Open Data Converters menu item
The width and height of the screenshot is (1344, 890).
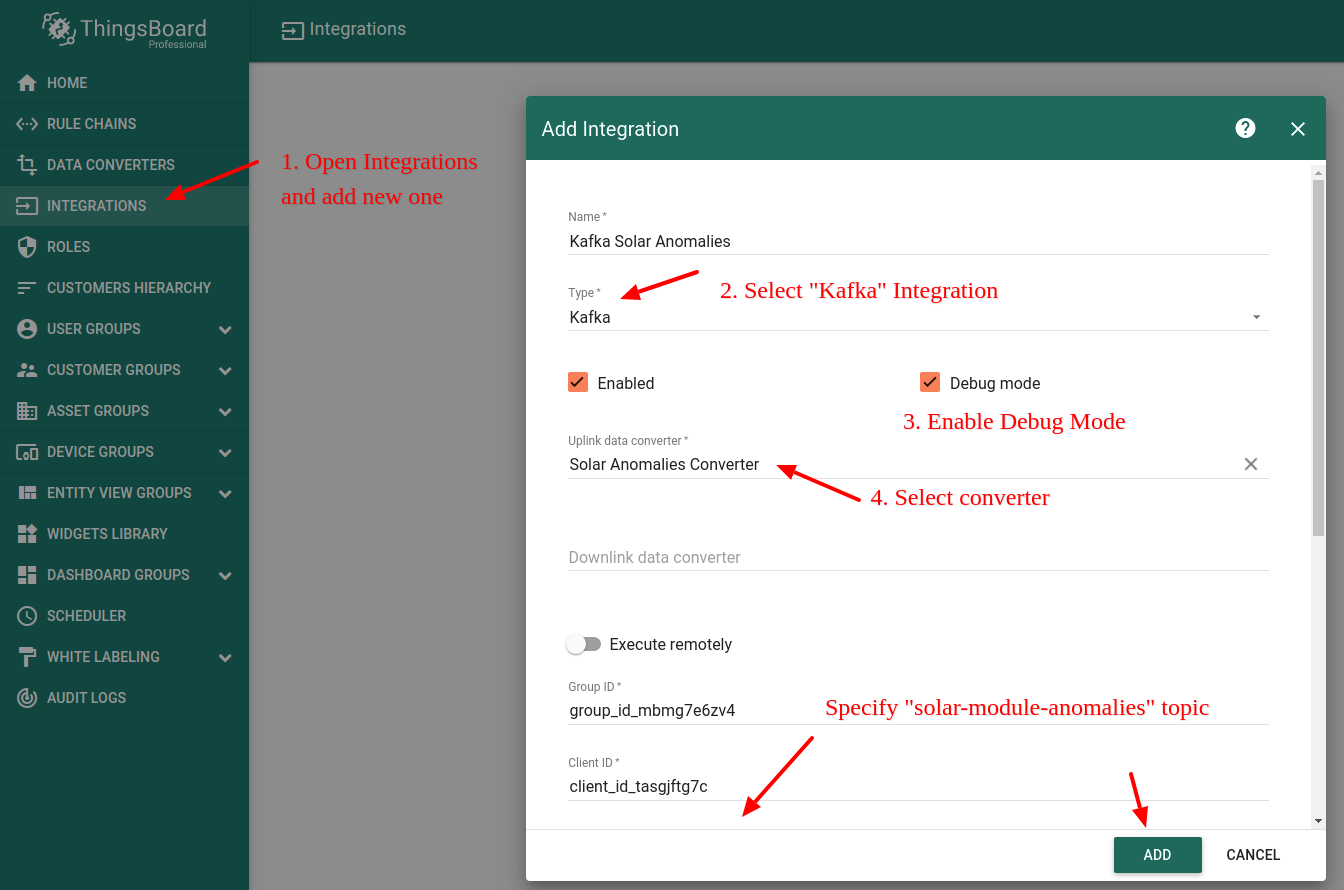124,165
